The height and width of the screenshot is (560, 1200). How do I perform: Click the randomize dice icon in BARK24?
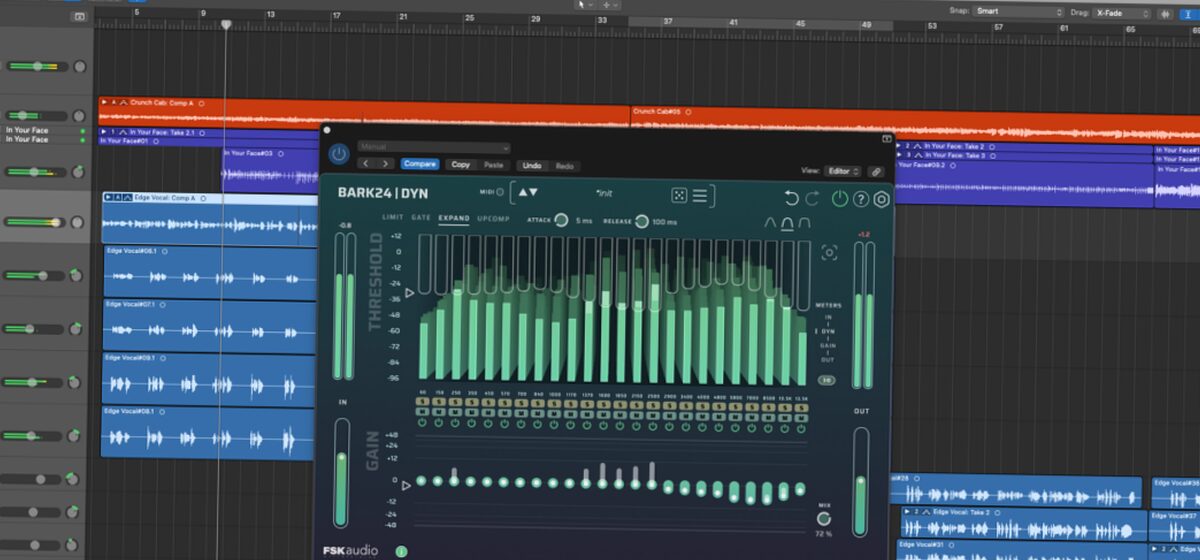point(678,195)
